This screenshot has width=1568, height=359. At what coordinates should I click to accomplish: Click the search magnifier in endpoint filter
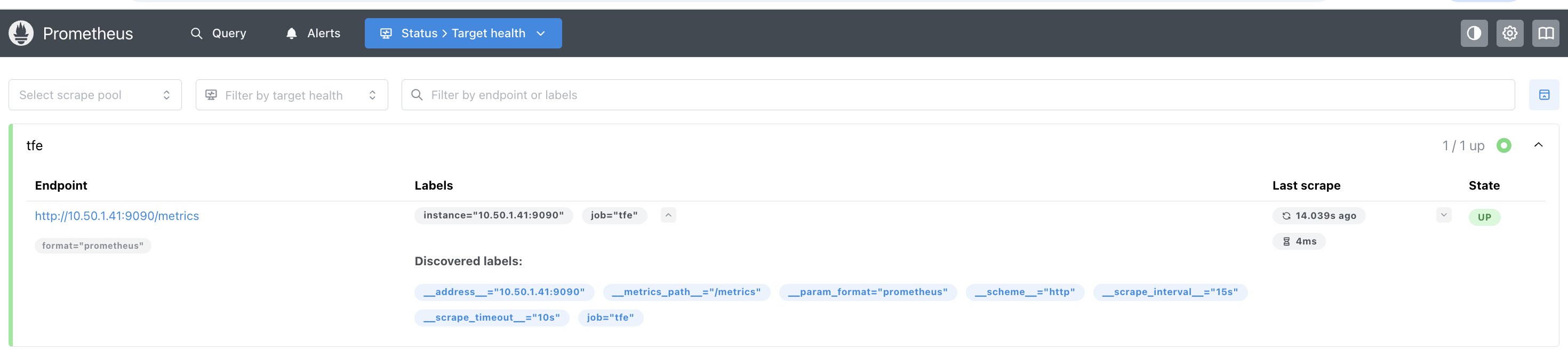[417, 95]
